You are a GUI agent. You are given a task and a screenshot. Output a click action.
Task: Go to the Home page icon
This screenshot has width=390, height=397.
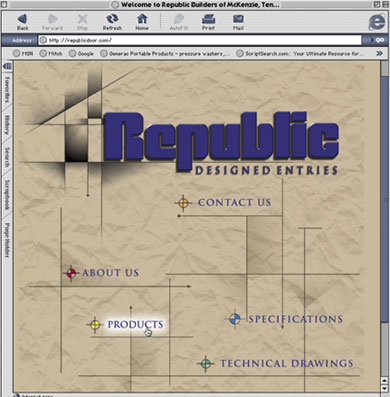(142, 19)
